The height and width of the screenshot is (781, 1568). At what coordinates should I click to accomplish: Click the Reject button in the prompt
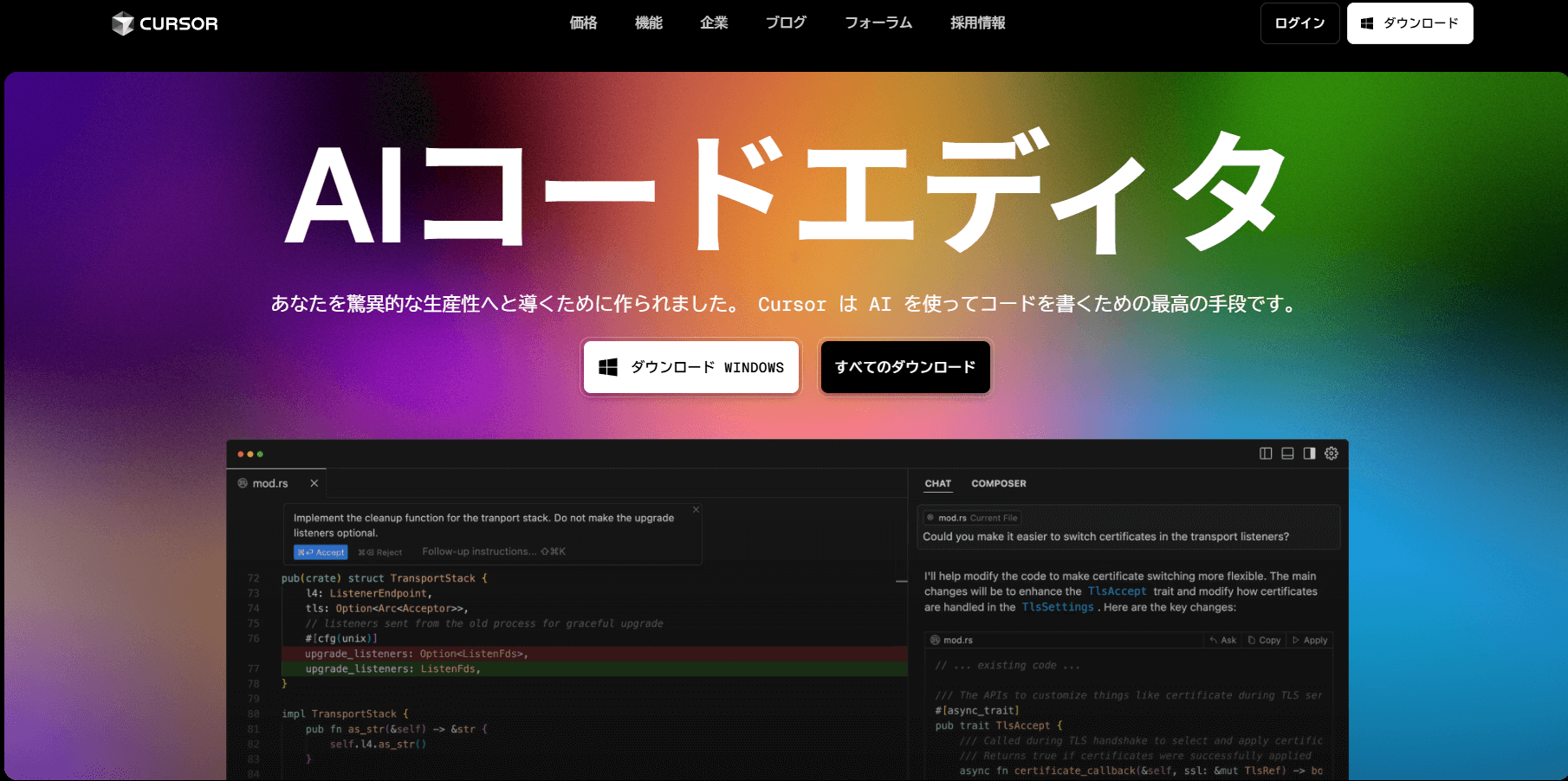point(380,552)
